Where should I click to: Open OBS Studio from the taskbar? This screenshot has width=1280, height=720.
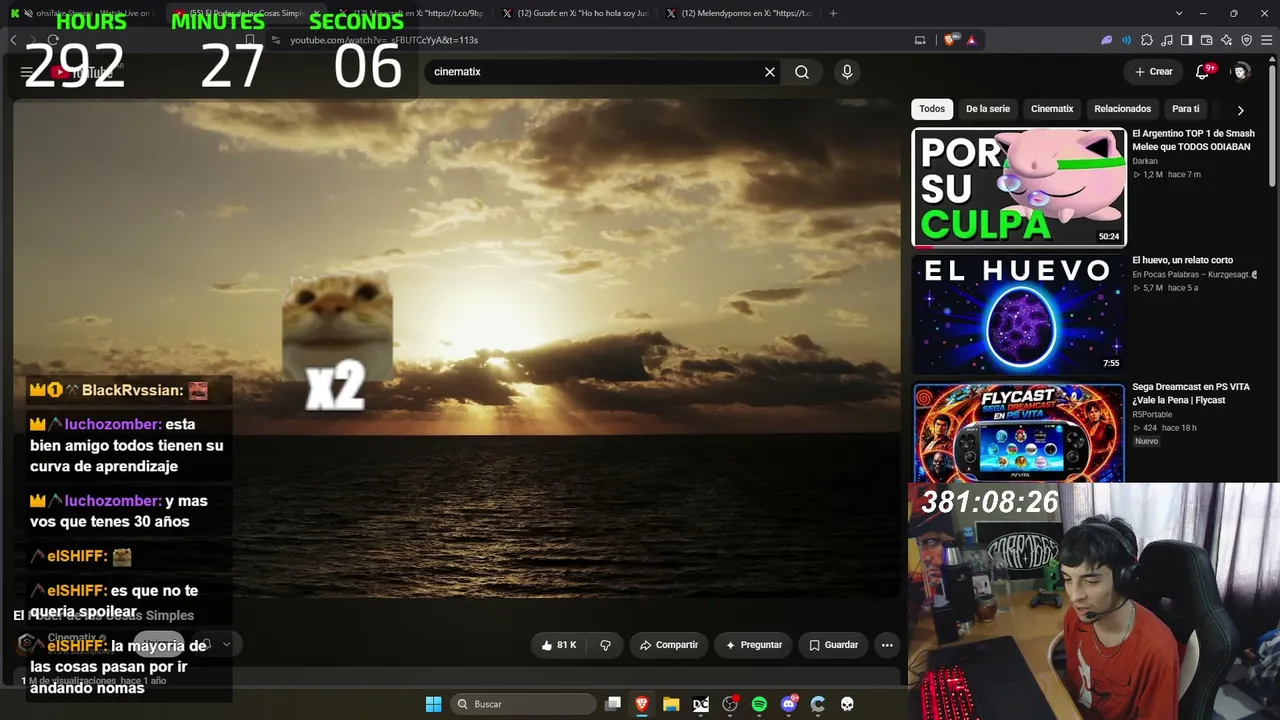pyautogui.click(x=730, y=704)
